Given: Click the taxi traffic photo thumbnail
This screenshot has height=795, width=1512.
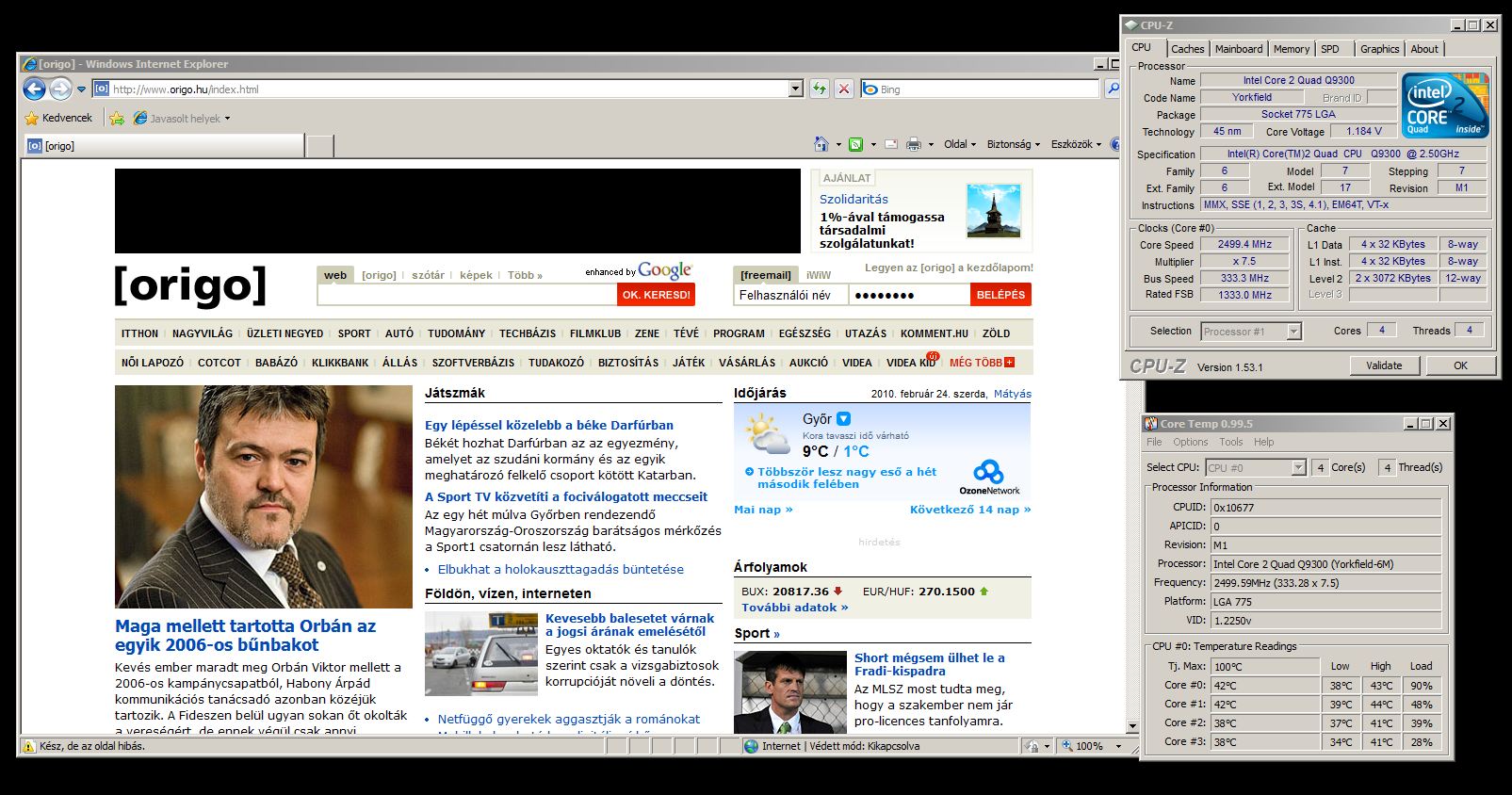Looking at the screenshot, I should click(481, 654).
